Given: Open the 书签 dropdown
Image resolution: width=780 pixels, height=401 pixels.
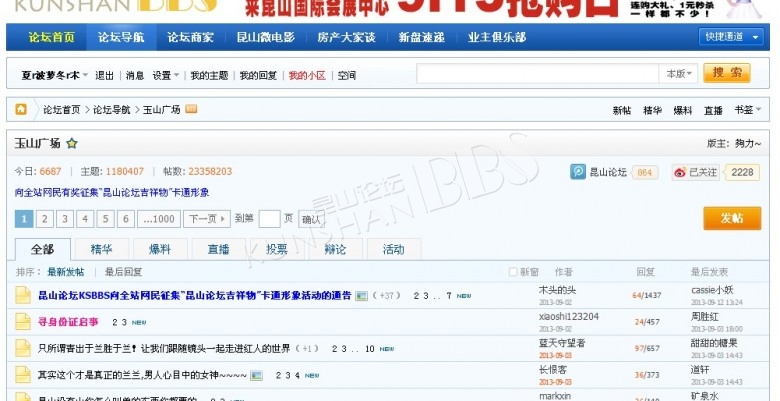Looking at the screenshot, I should click(747, 110).
